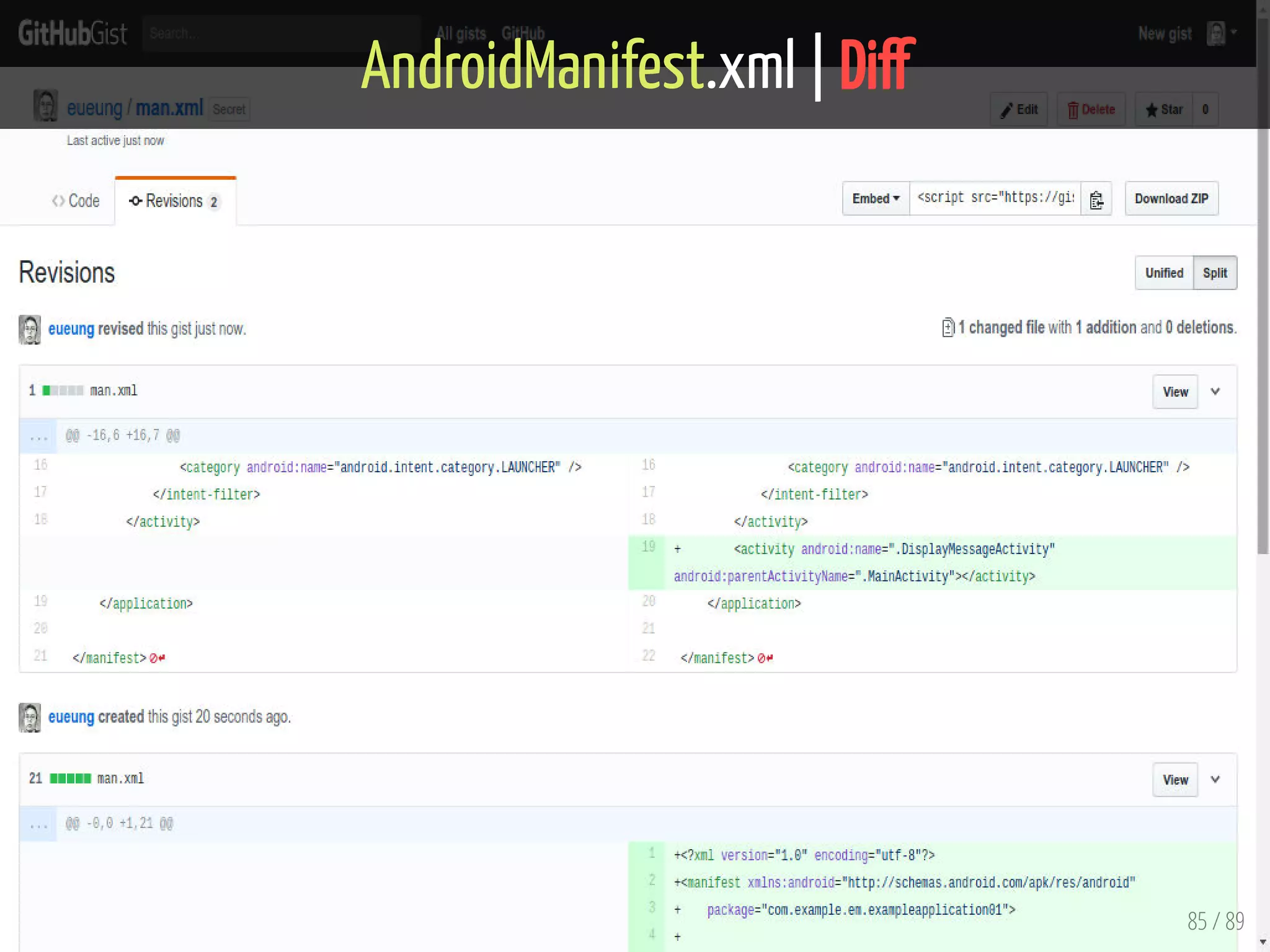Create a New gist

point(1165,33)
